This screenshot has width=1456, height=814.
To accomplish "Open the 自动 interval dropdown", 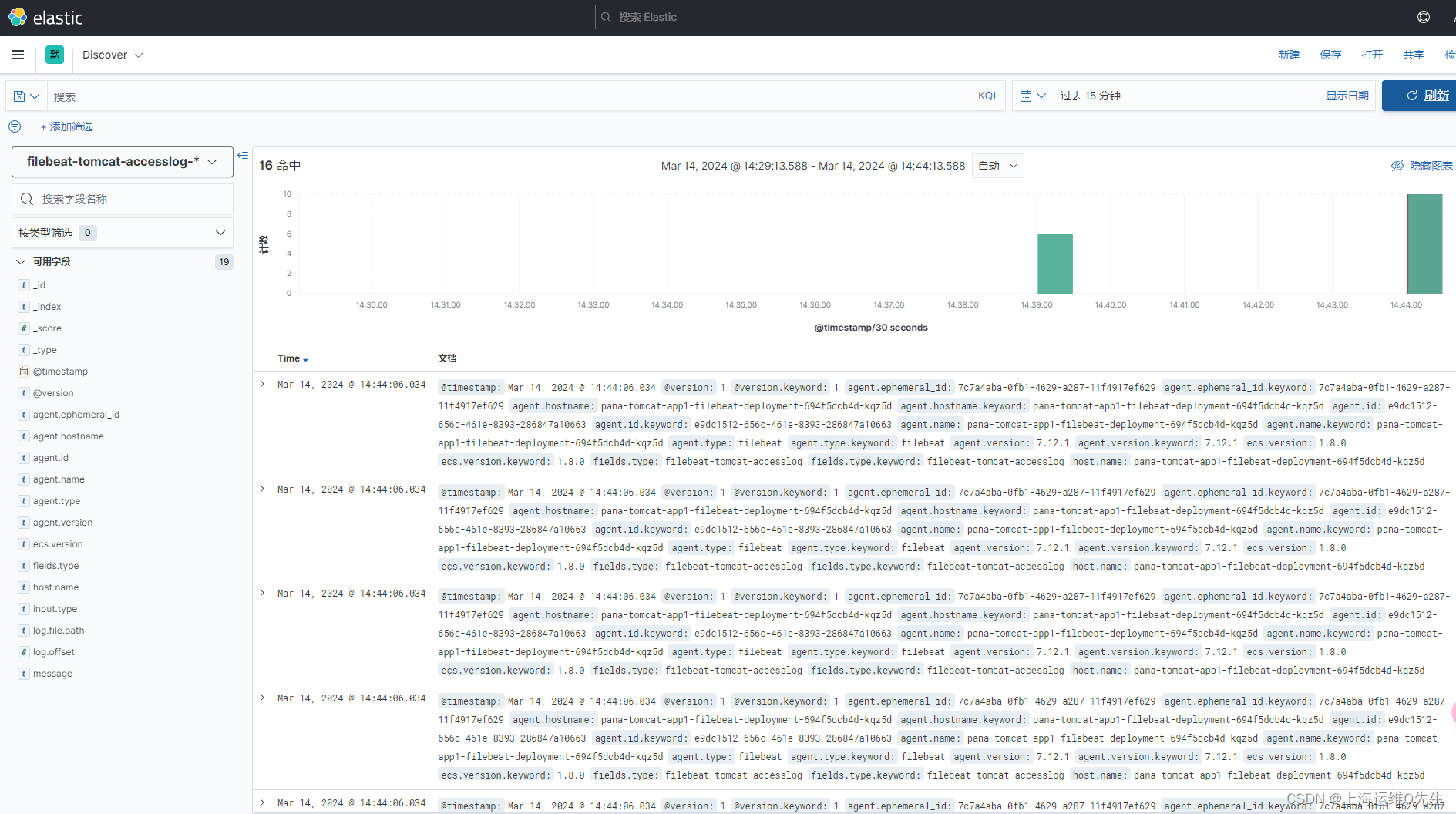I will pos(998,166).
